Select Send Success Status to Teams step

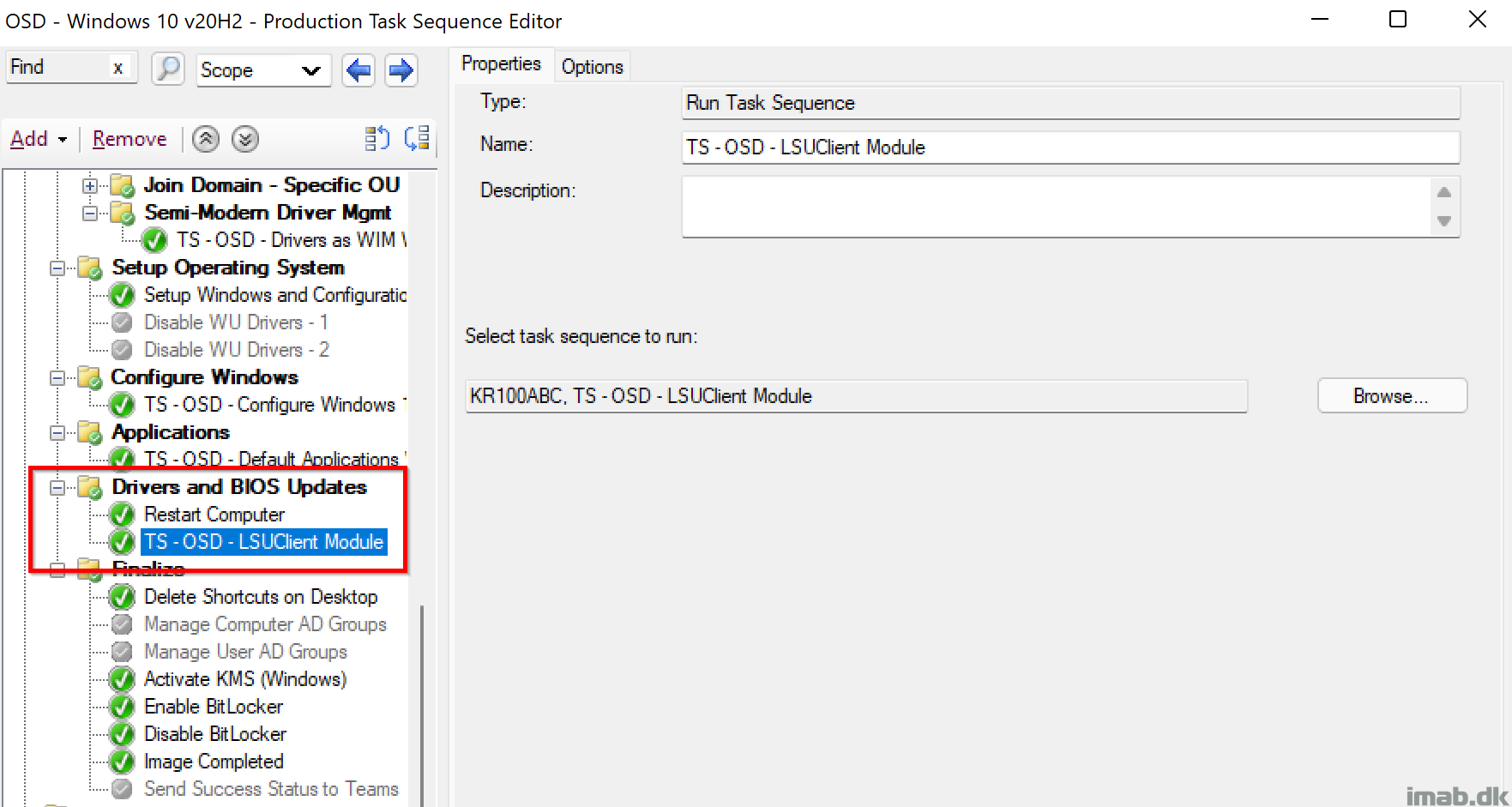coord(271,789)
